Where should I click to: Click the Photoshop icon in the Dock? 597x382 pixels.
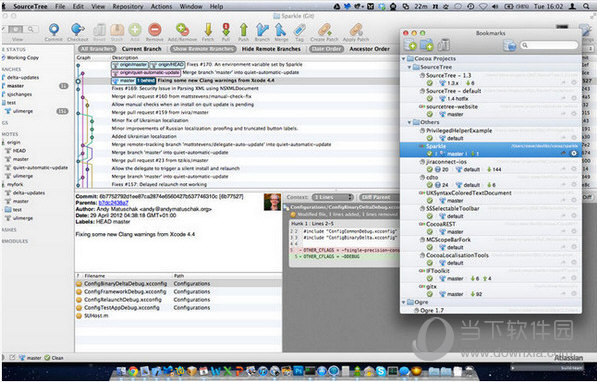(298, 371)
